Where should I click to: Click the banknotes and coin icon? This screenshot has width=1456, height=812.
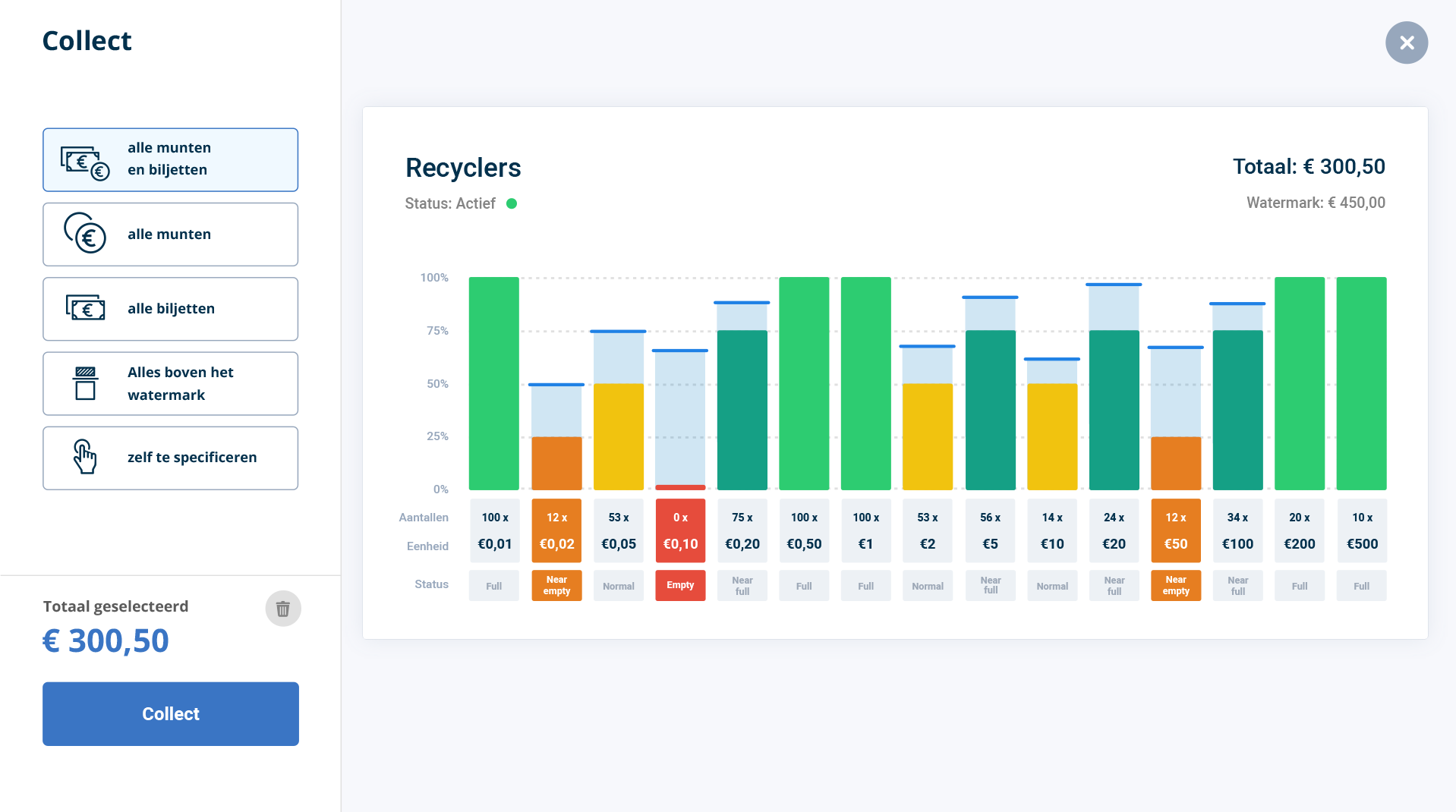(x=85, y=162)
